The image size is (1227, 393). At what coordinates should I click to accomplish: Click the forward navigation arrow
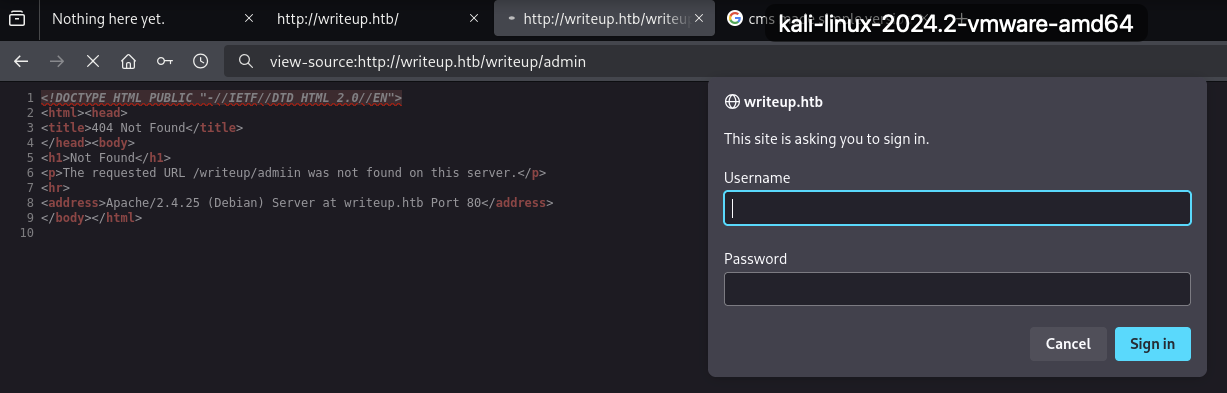click(x=57, y=61)
